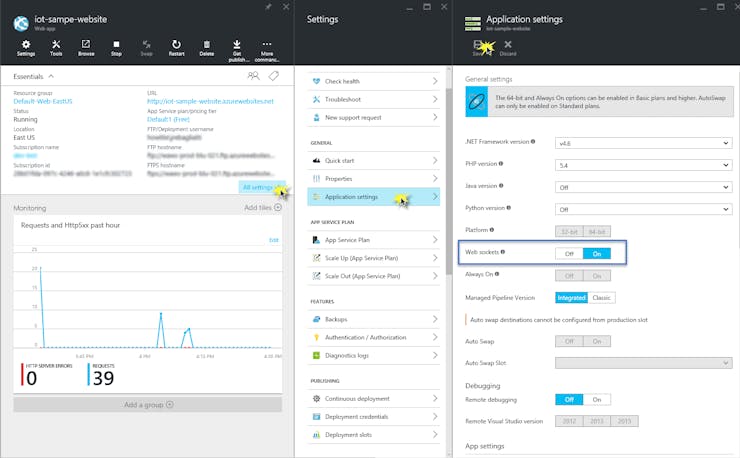This screenshot has height=458, width=740.
Task: Open Settings from the web app toolbar
Action: point(26,48)
